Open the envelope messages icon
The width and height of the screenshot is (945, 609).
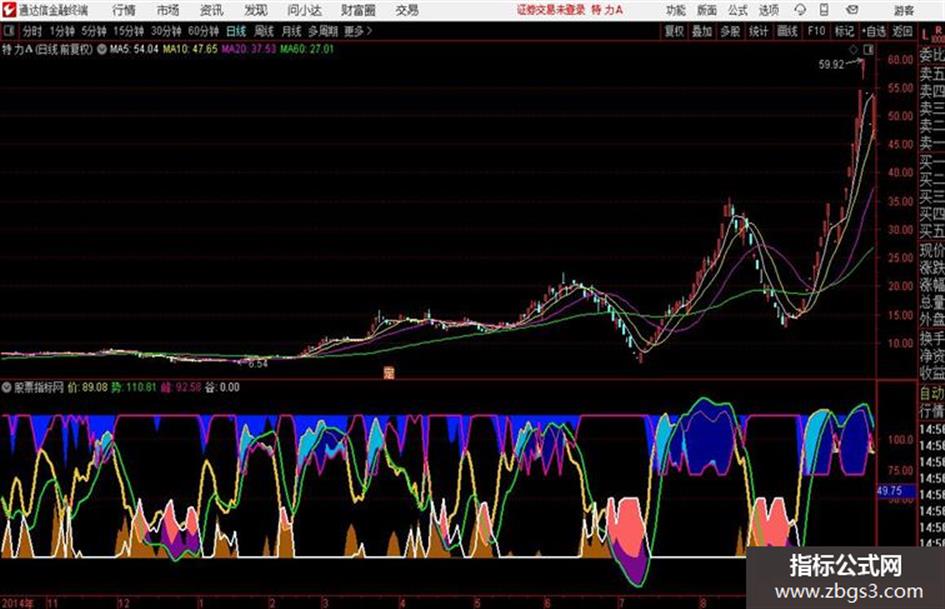pos(852,10)
